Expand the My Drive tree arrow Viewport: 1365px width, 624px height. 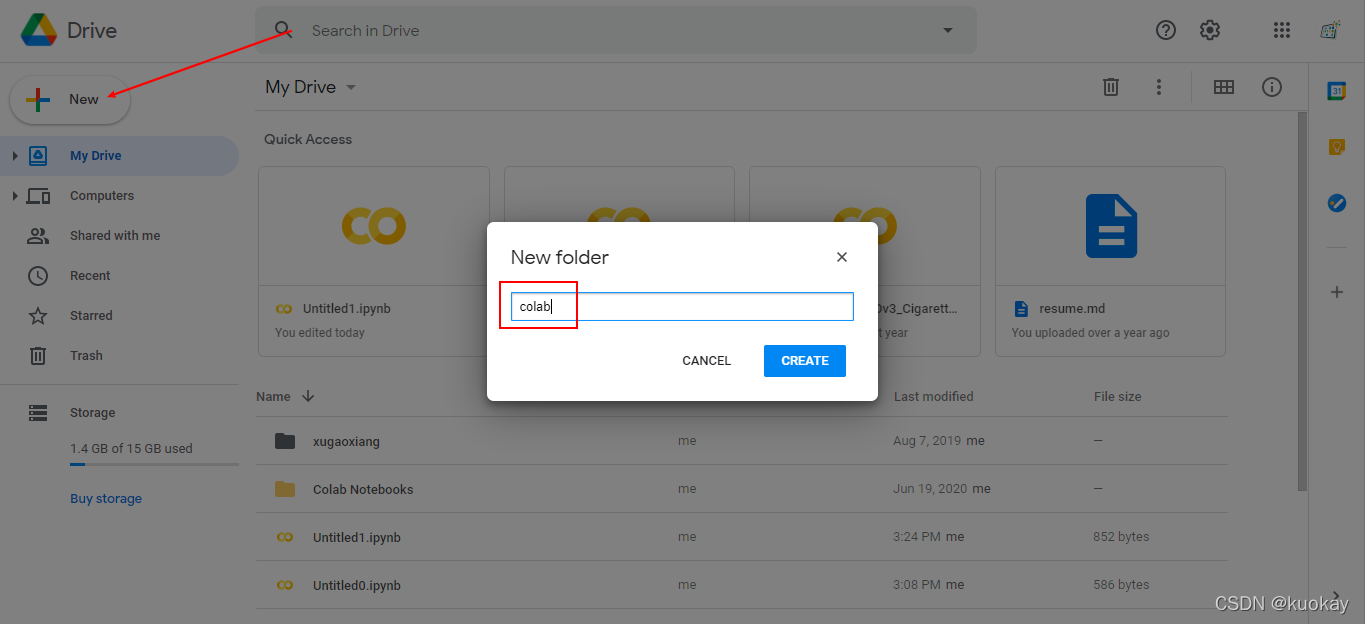click(15, 156)
